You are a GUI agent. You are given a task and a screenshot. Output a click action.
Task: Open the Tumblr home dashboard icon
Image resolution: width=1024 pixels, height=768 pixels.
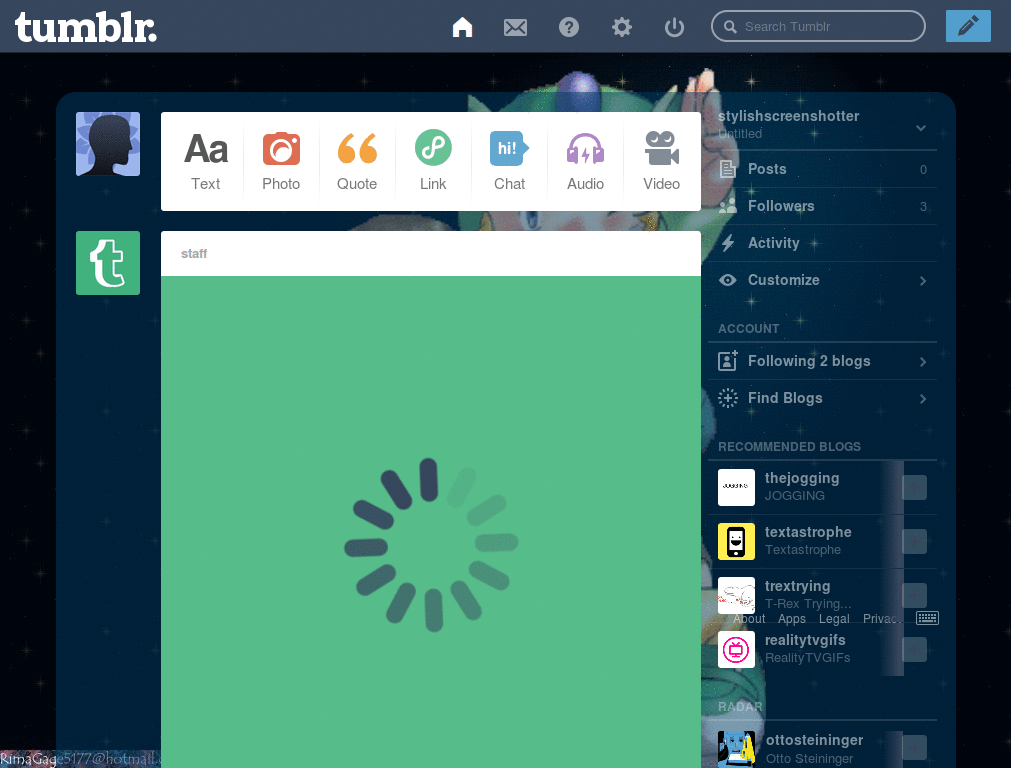pyautogui.click(x=462, y=27)
